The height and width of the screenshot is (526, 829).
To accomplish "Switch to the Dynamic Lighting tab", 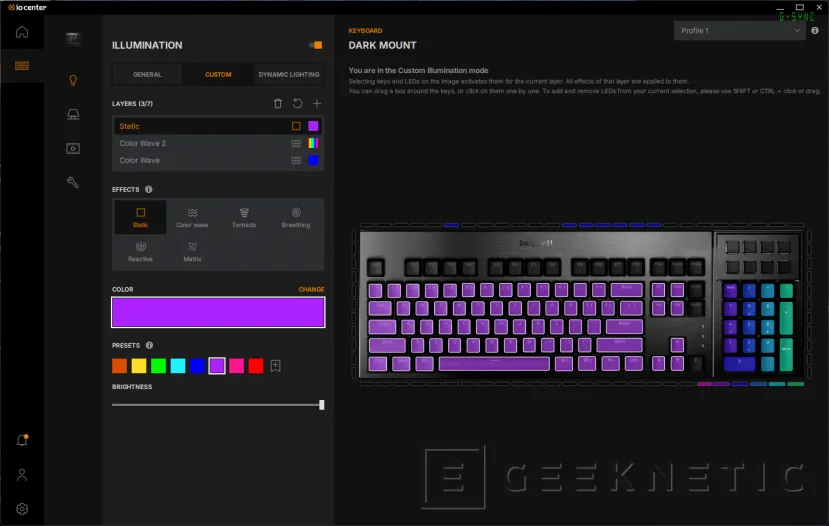I will click(289, 75).
